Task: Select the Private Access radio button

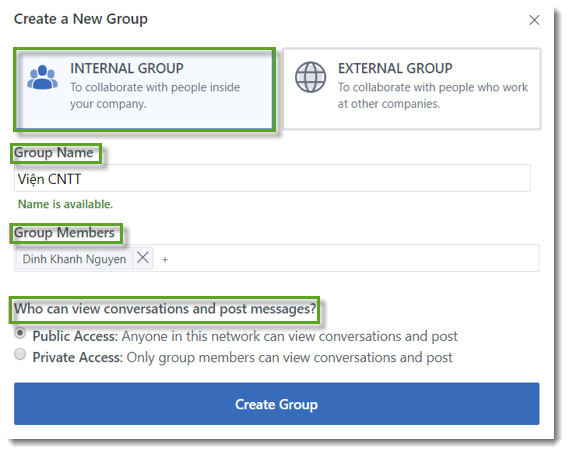Action: point(20,354)
